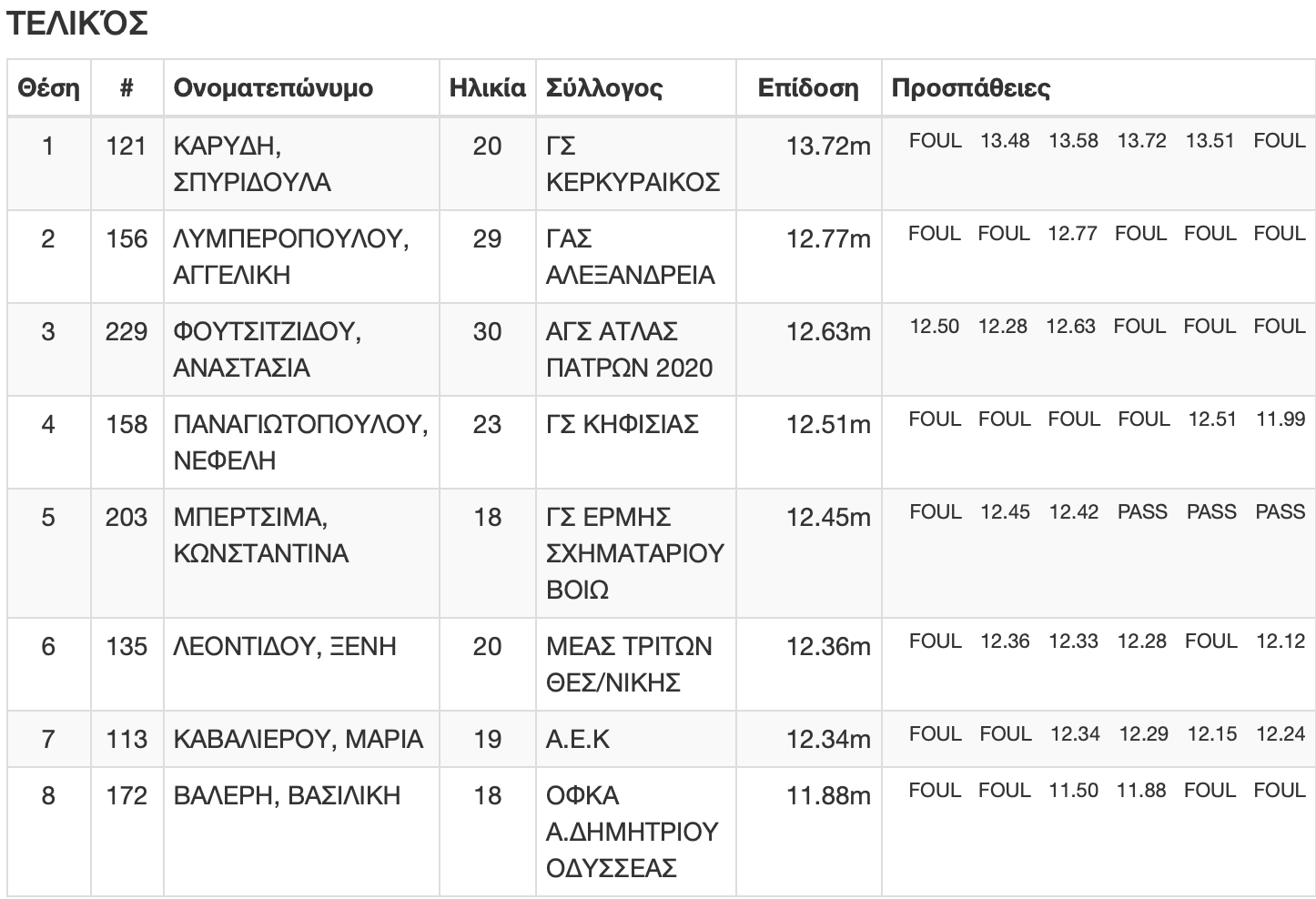Select athlete name ΛΥΜΠΕΡΟΠΟΥΛΟΥ, ΑΓΓΕΛΙΚΗ
Screen dimensions: 1316x899
click(290, 257)
